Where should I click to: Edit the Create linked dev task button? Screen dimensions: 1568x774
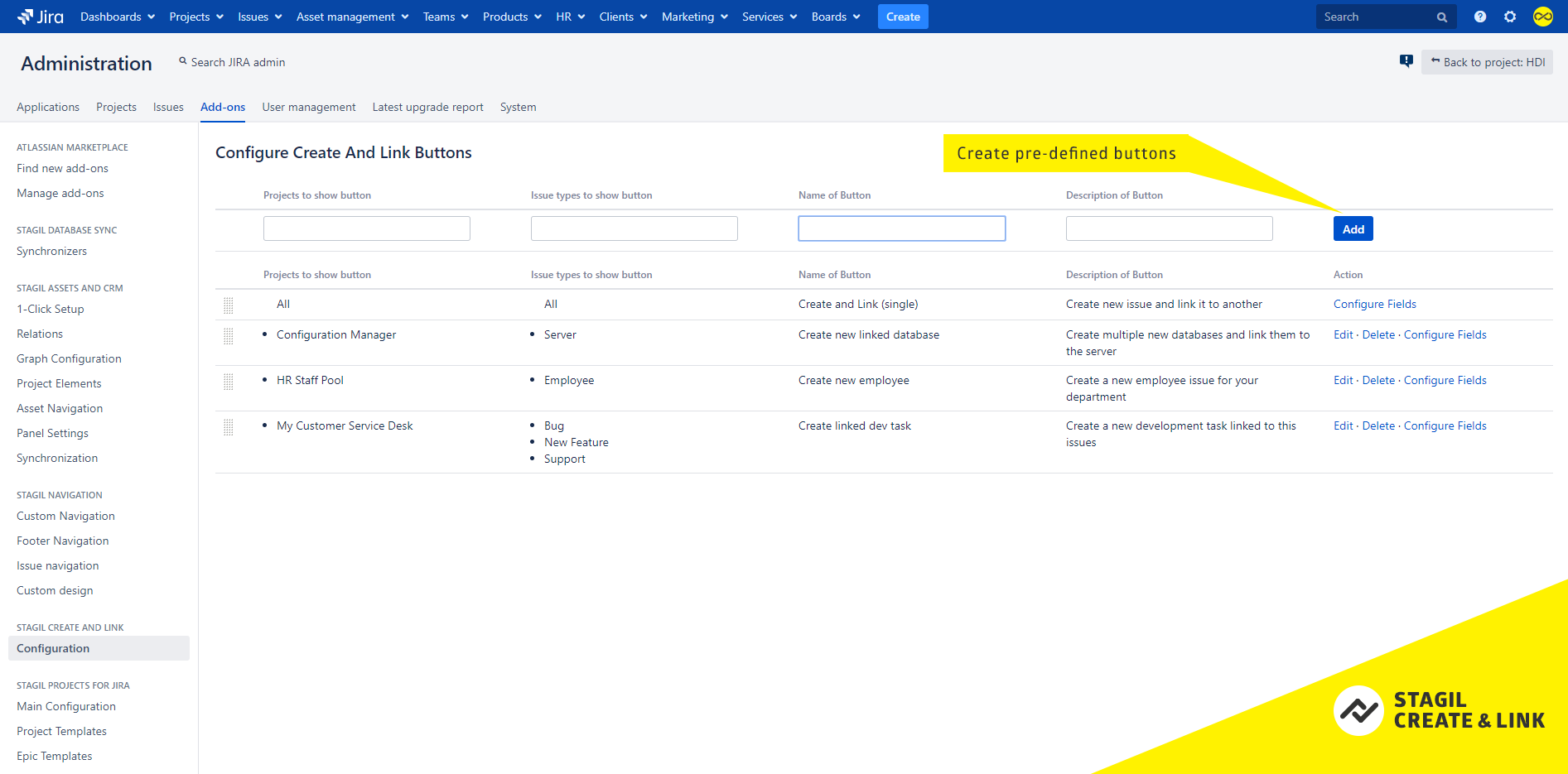tap(1344, 425)
